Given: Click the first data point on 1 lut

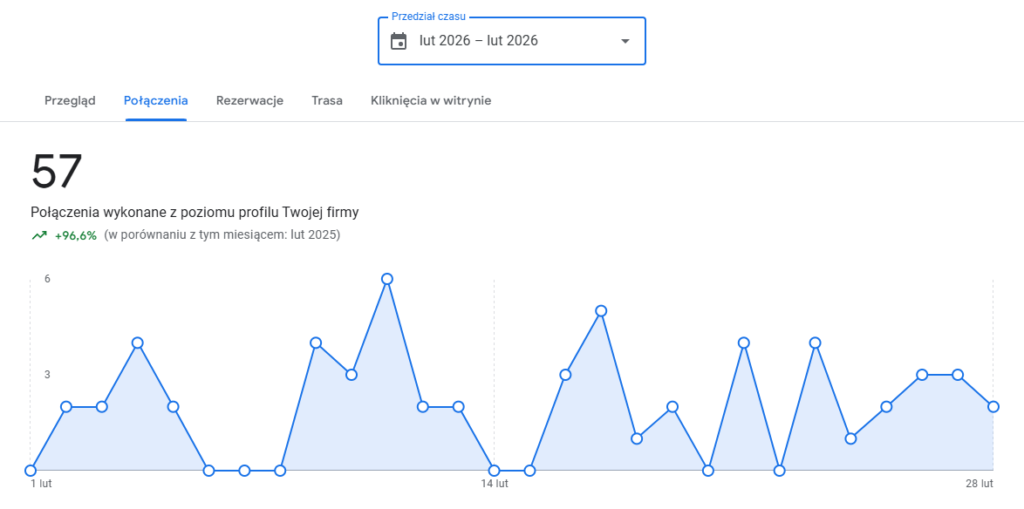Looking at the screenshot, I should click(30, 470).
